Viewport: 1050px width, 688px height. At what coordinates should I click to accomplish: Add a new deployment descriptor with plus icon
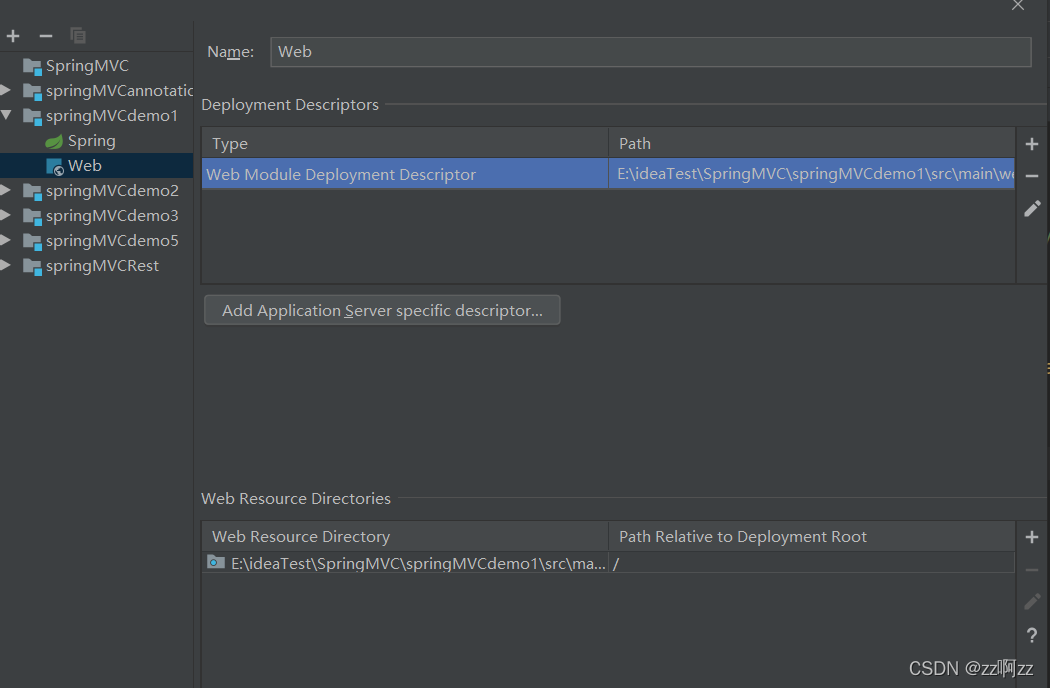point(1031,144)
